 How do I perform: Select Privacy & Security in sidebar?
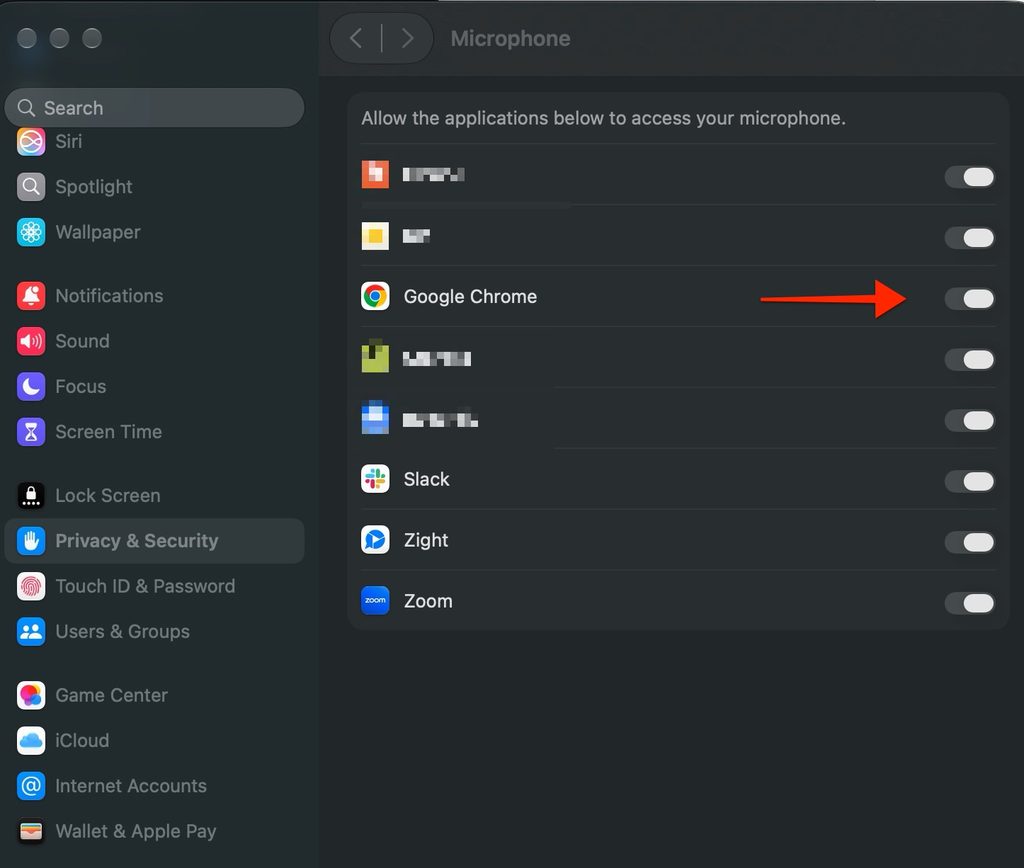click(x=154, y=541)
